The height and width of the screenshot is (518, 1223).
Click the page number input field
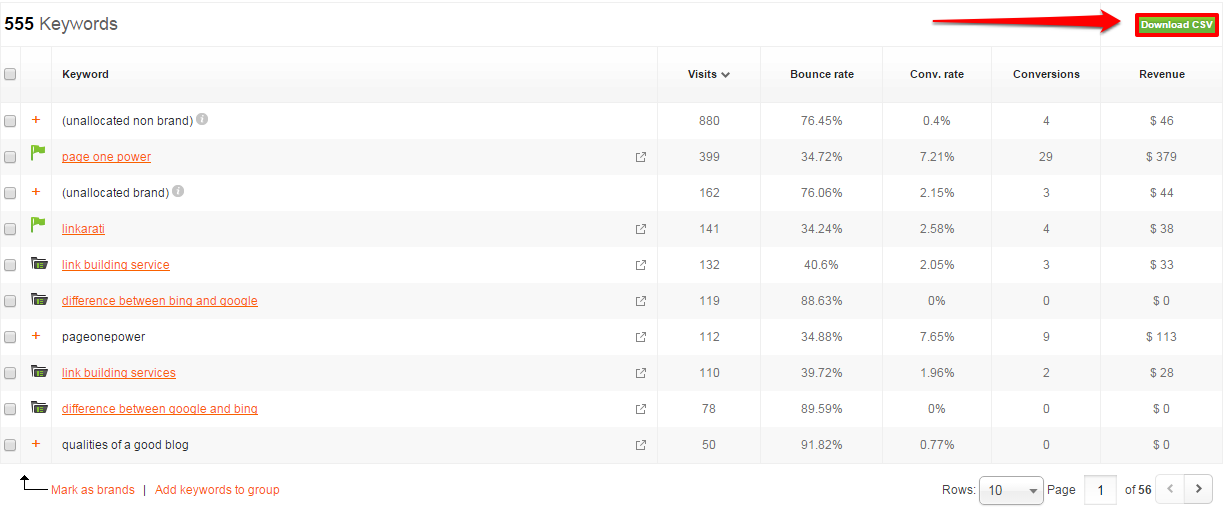click(1101, 490)
